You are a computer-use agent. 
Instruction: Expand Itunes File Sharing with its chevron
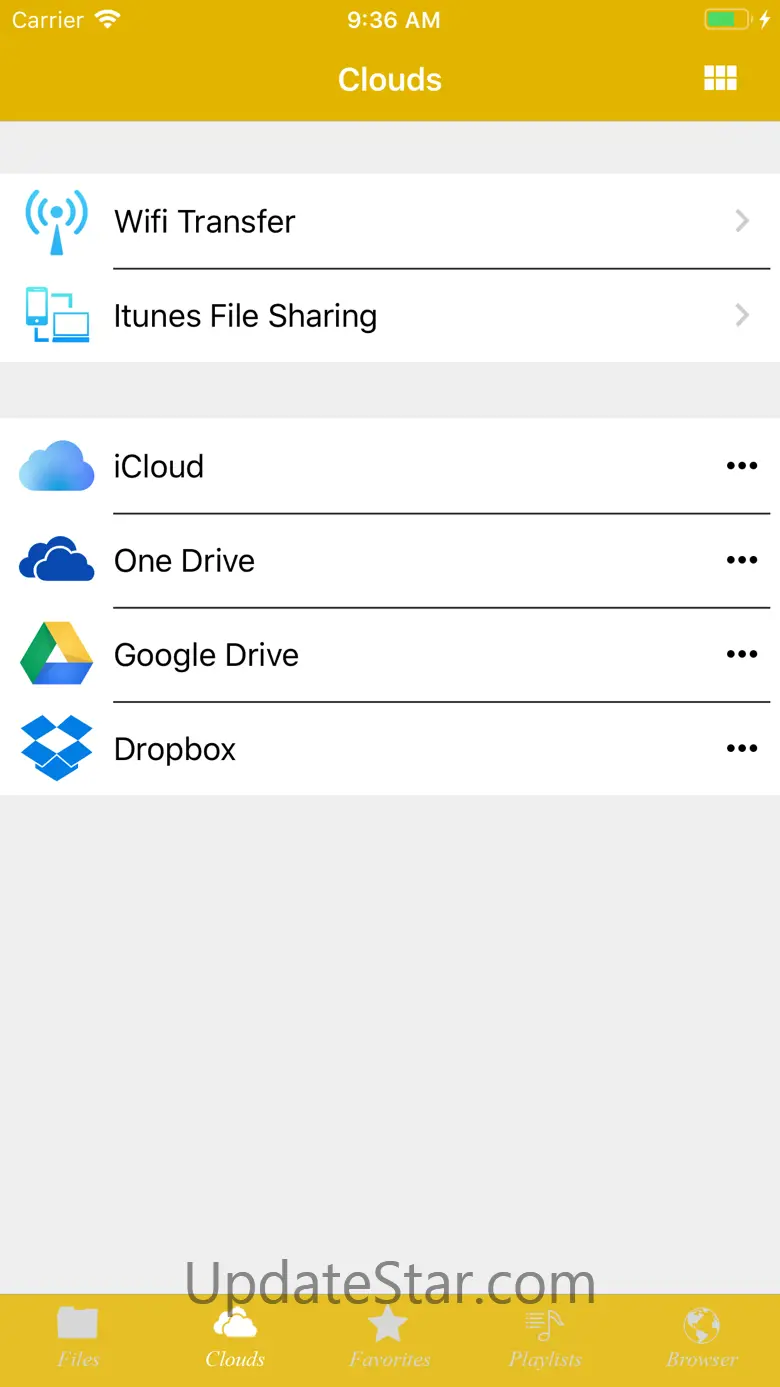(x=742, y=316)
